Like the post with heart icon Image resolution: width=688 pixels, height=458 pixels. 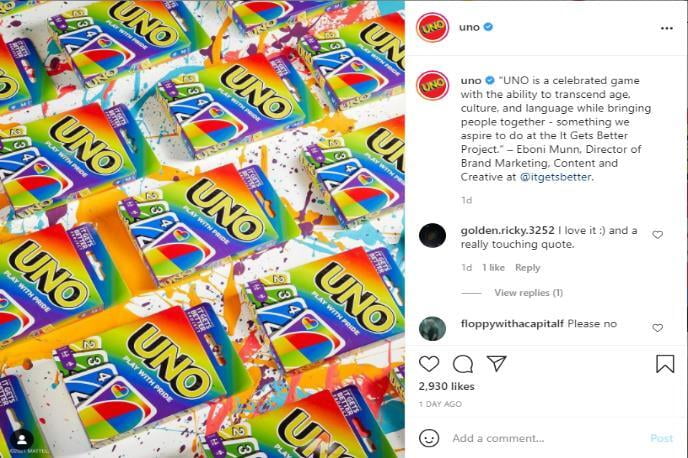point(429,364)
